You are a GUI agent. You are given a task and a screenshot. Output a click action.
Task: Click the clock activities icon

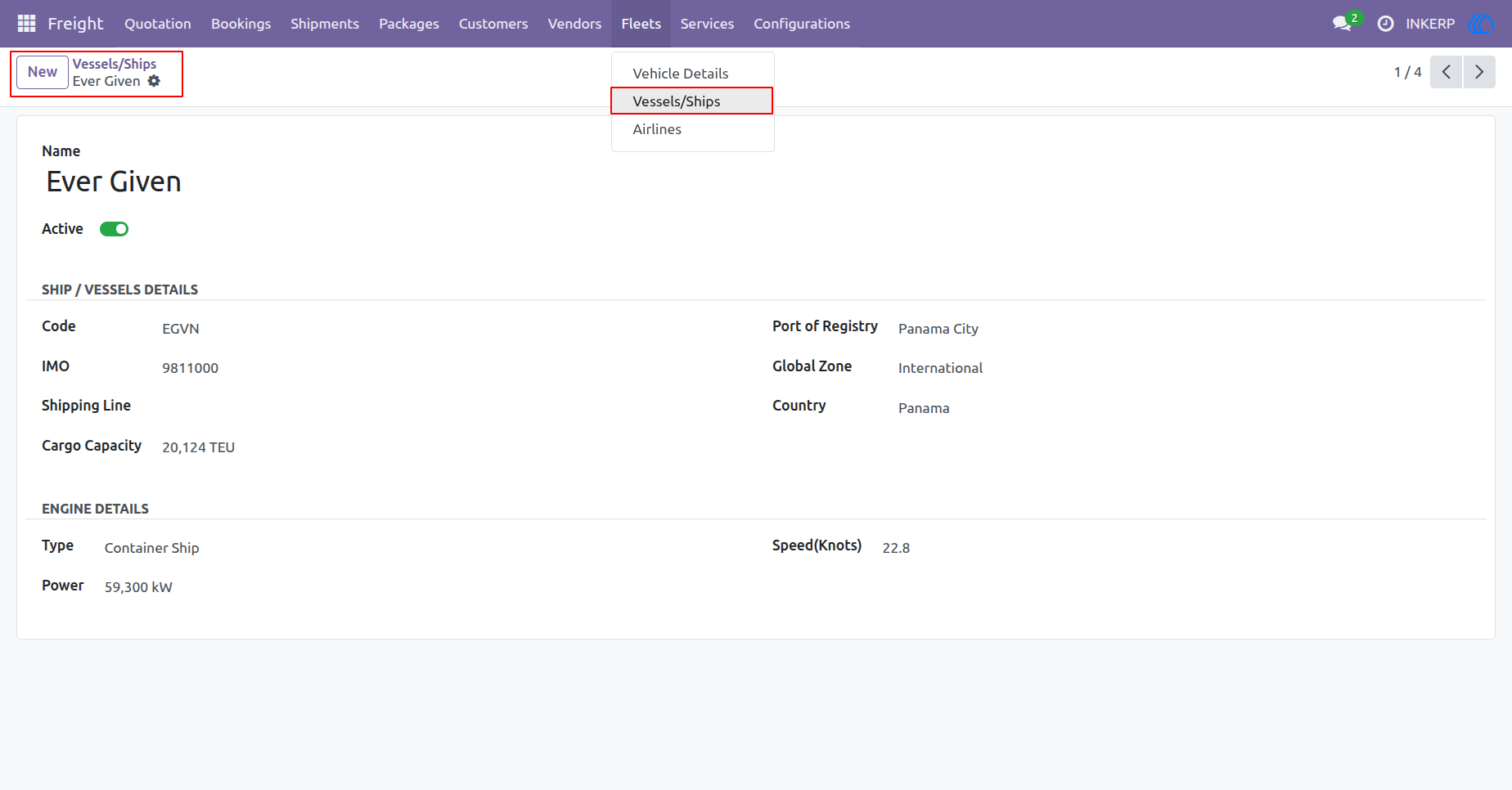[1385, 24]
